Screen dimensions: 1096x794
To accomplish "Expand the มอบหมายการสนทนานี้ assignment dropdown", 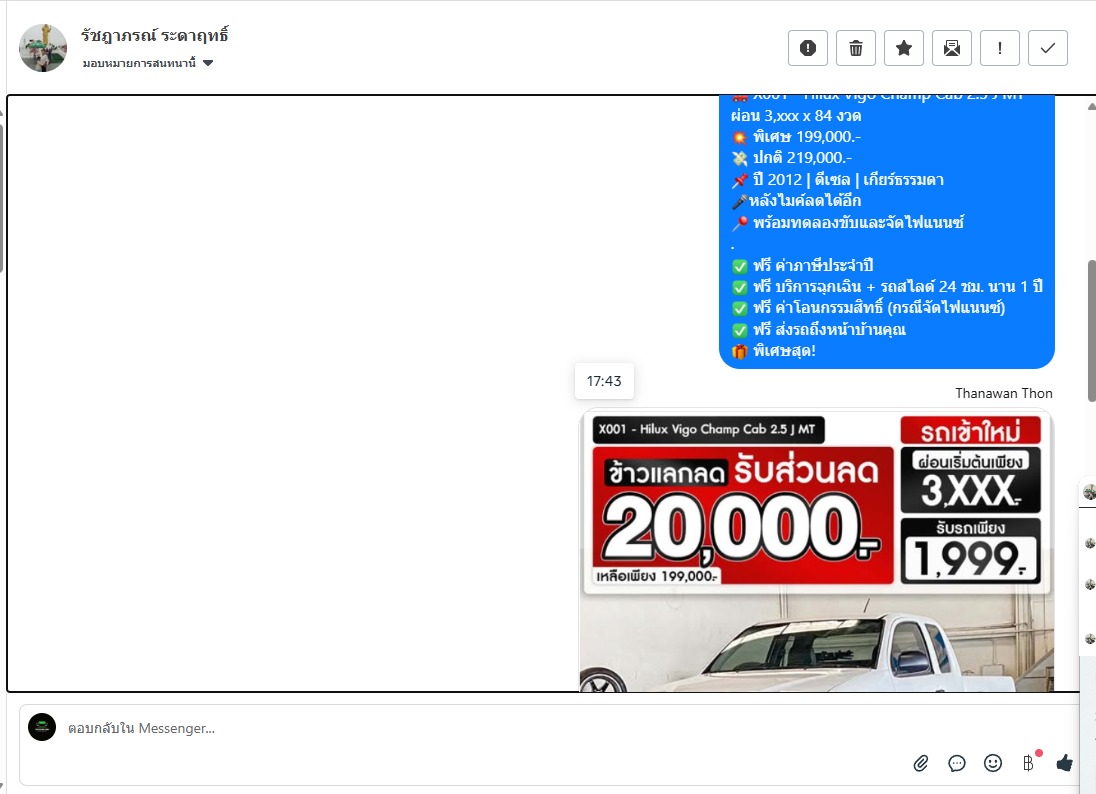I will click(147, 63).
